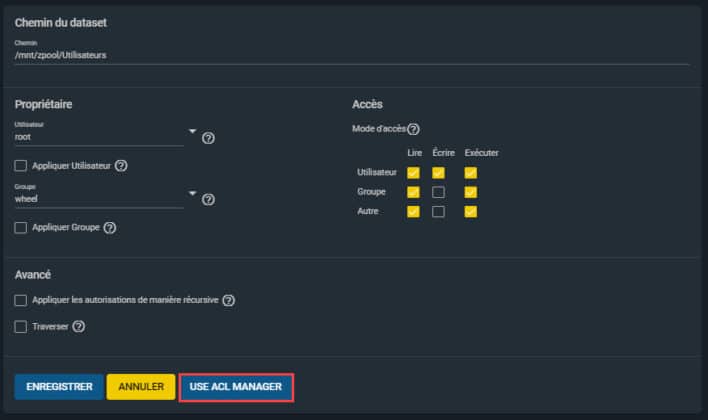Expand the Groupe wheel dropdown arrow

click(x=192, y=193)
